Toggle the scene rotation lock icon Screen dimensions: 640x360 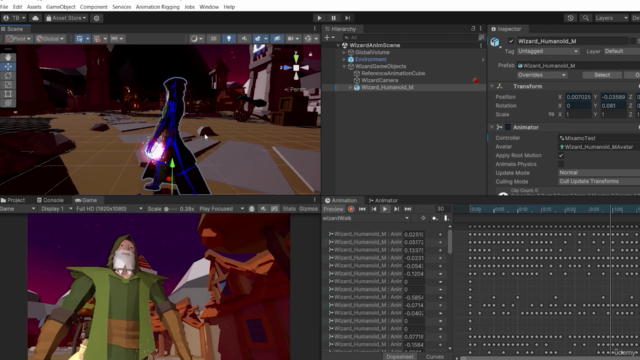(x=310, y=54)
